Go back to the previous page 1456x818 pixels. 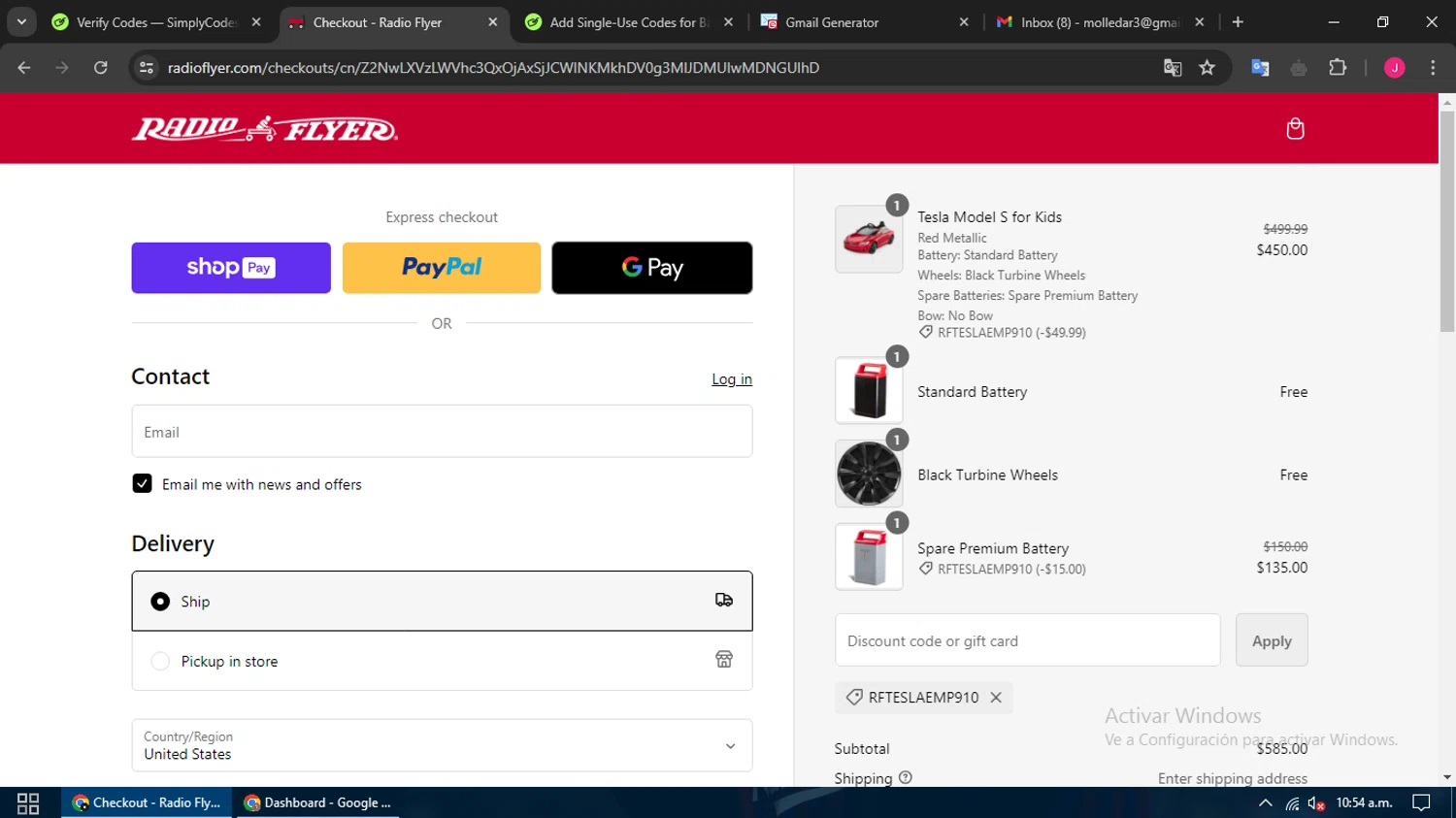24,67
